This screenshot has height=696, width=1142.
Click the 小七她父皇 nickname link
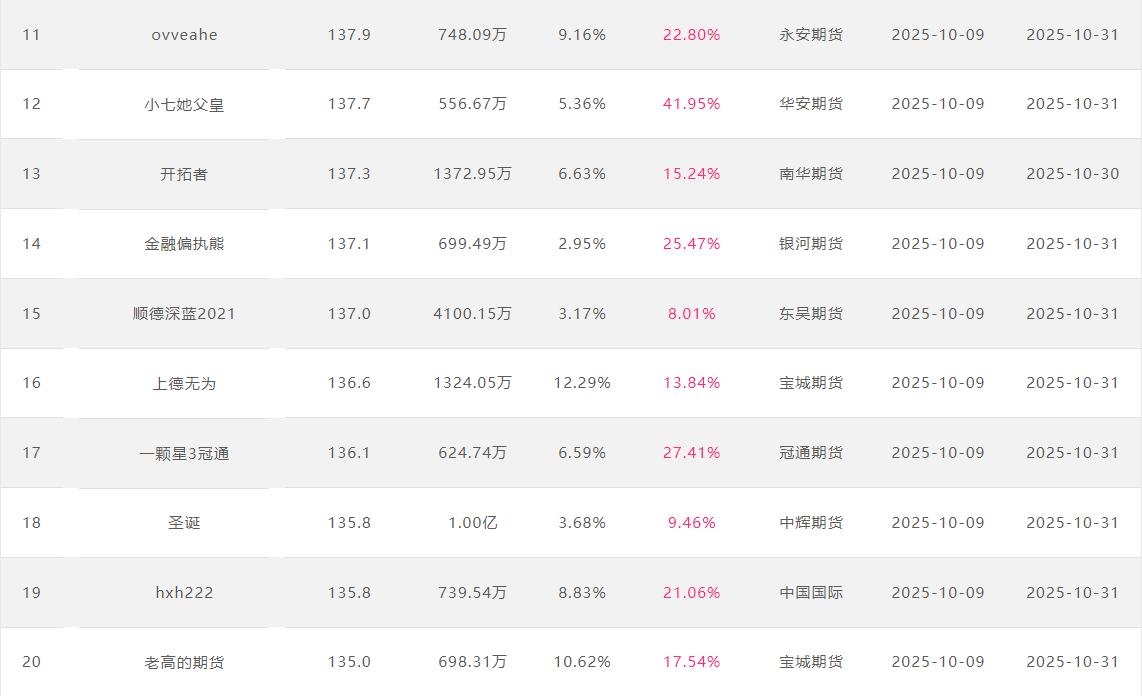coord(184,104)
